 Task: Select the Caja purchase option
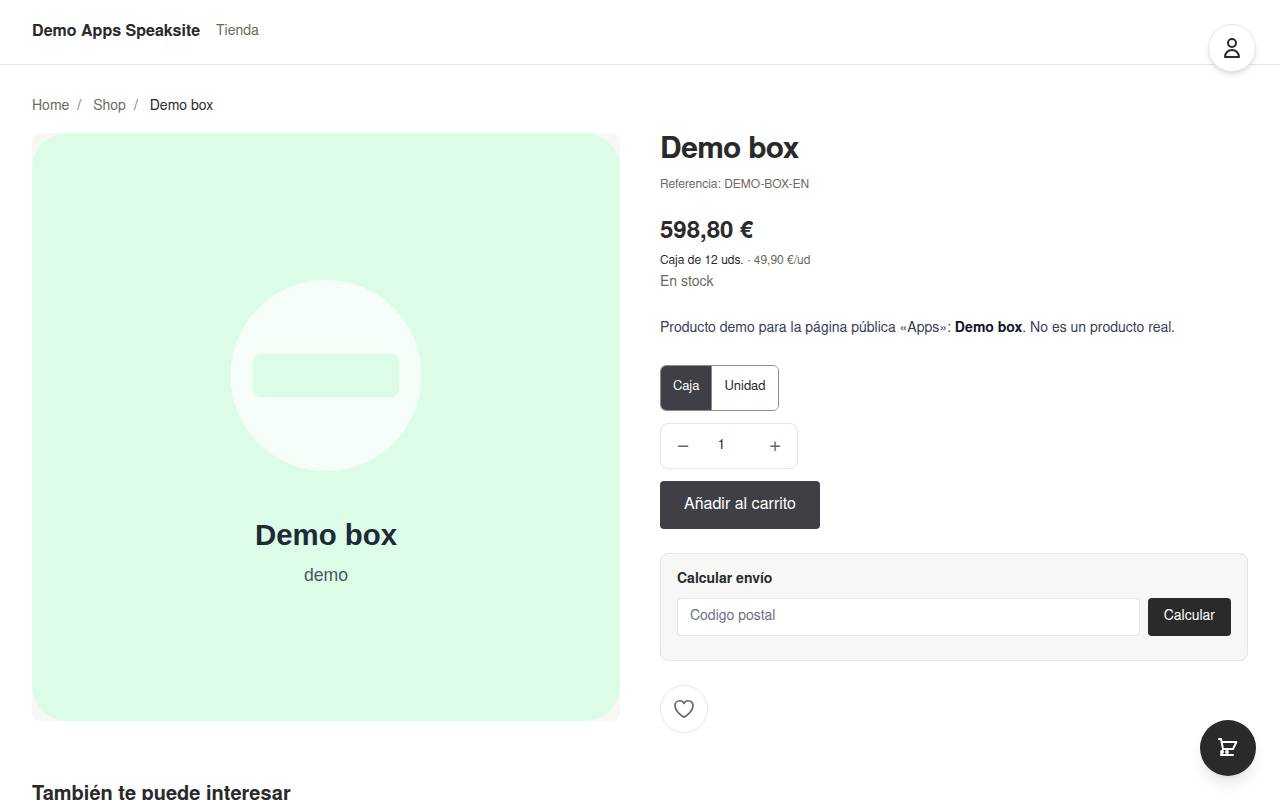pyautogui.click(x=686, y=387)
